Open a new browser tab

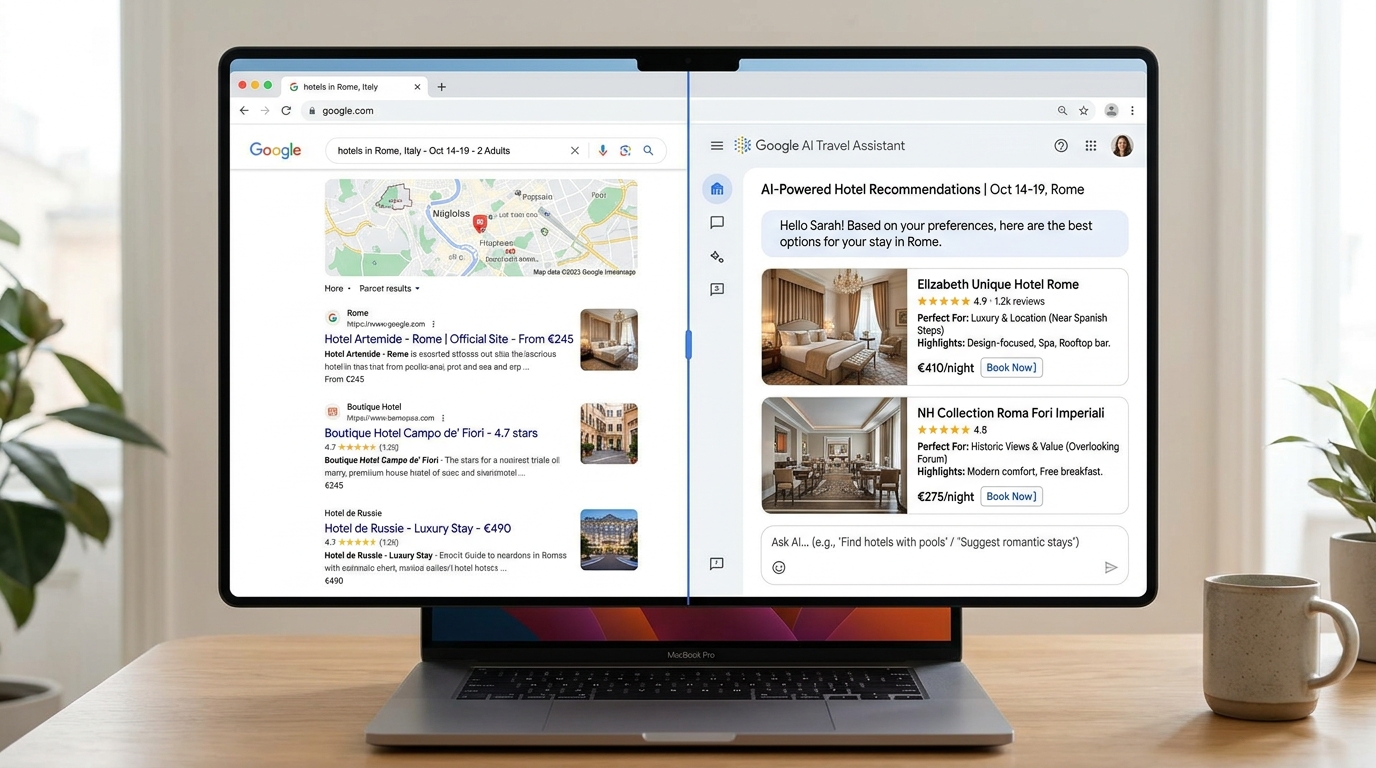point(441,87)
